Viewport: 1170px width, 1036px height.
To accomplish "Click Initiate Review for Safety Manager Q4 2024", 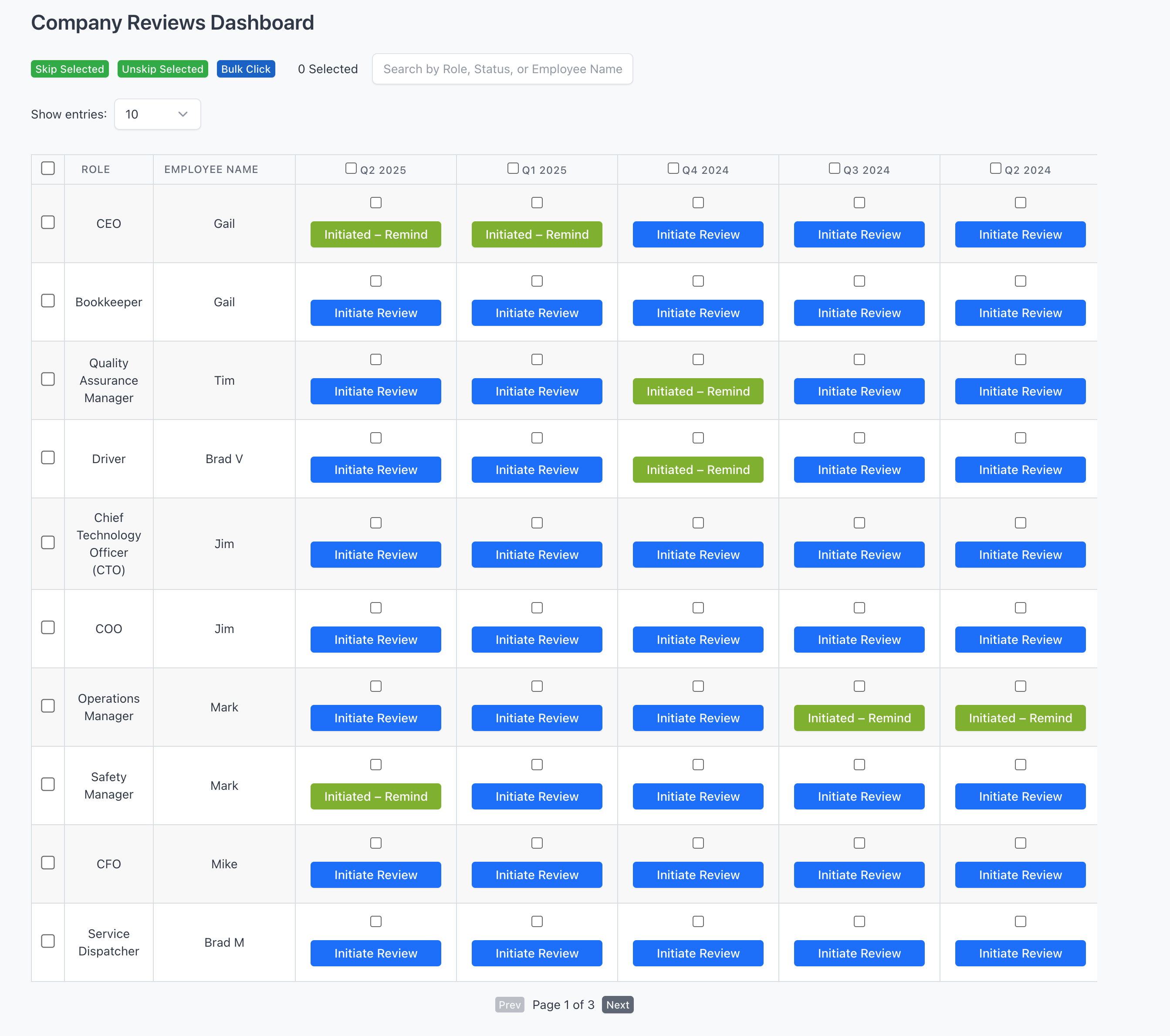I will pos(698,796).
